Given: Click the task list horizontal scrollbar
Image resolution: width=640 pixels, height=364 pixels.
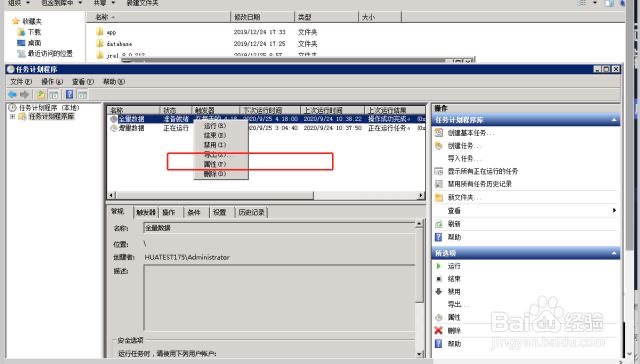Looking at the screenshot, I should coord(266,195).
